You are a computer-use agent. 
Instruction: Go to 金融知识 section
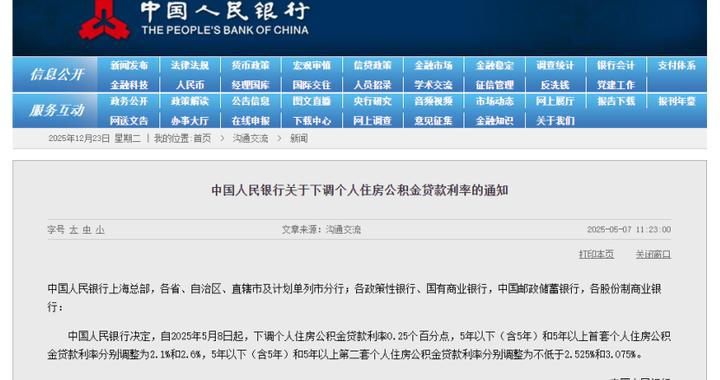[495, 121]
